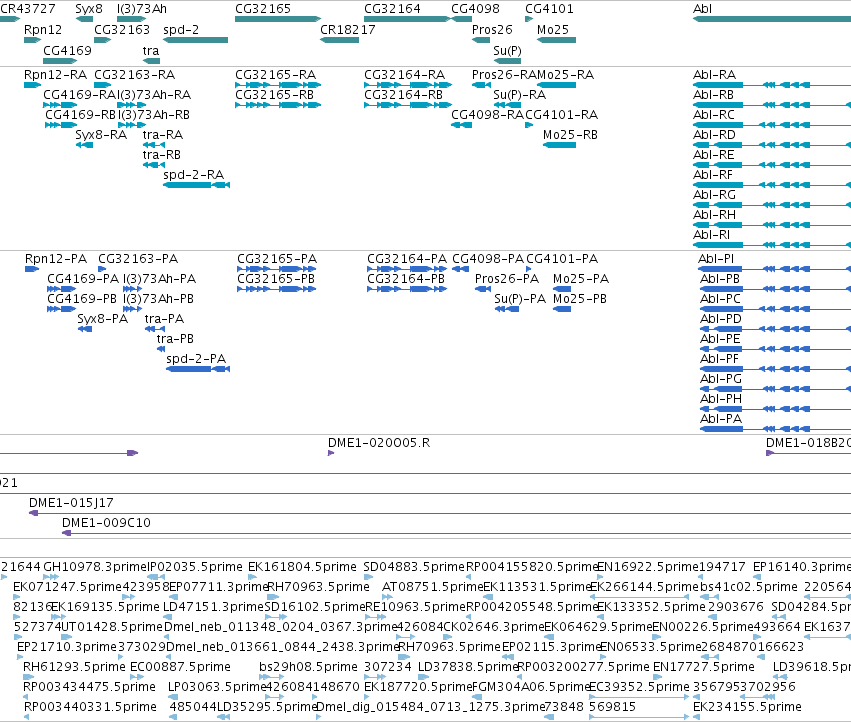The height and width of the screenshot is (722, 851).
Task: Click the Abl gene label
Action: [x=702, y=9]
